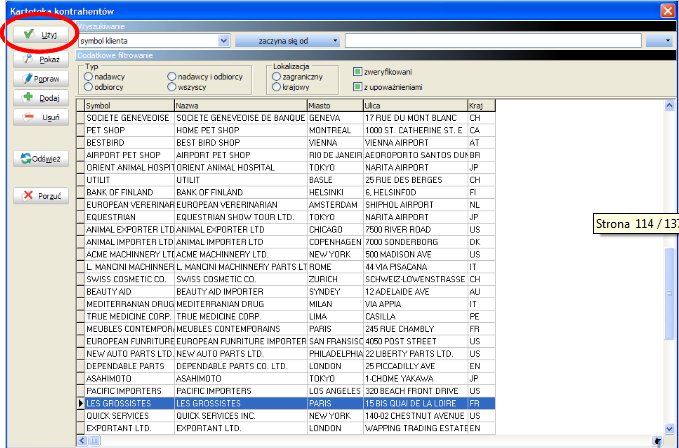This screenshot has height=448, width=679.
Task: Click the row indicator arrow beside LES GROSSISTES
Action: 81,403
